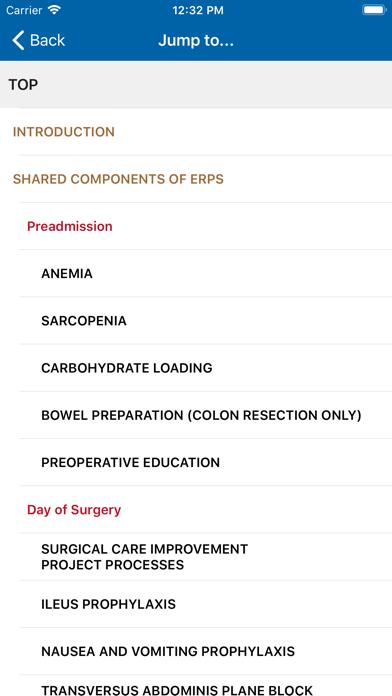Open the INTRODUCTION section
The width and height of the screenshot is (392, 696).
click(x=196, y=132)
